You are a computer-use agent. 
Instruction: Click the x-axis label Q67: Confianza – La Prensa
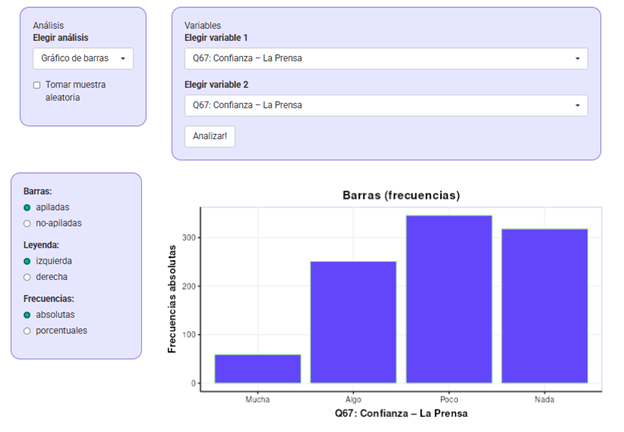401,413
